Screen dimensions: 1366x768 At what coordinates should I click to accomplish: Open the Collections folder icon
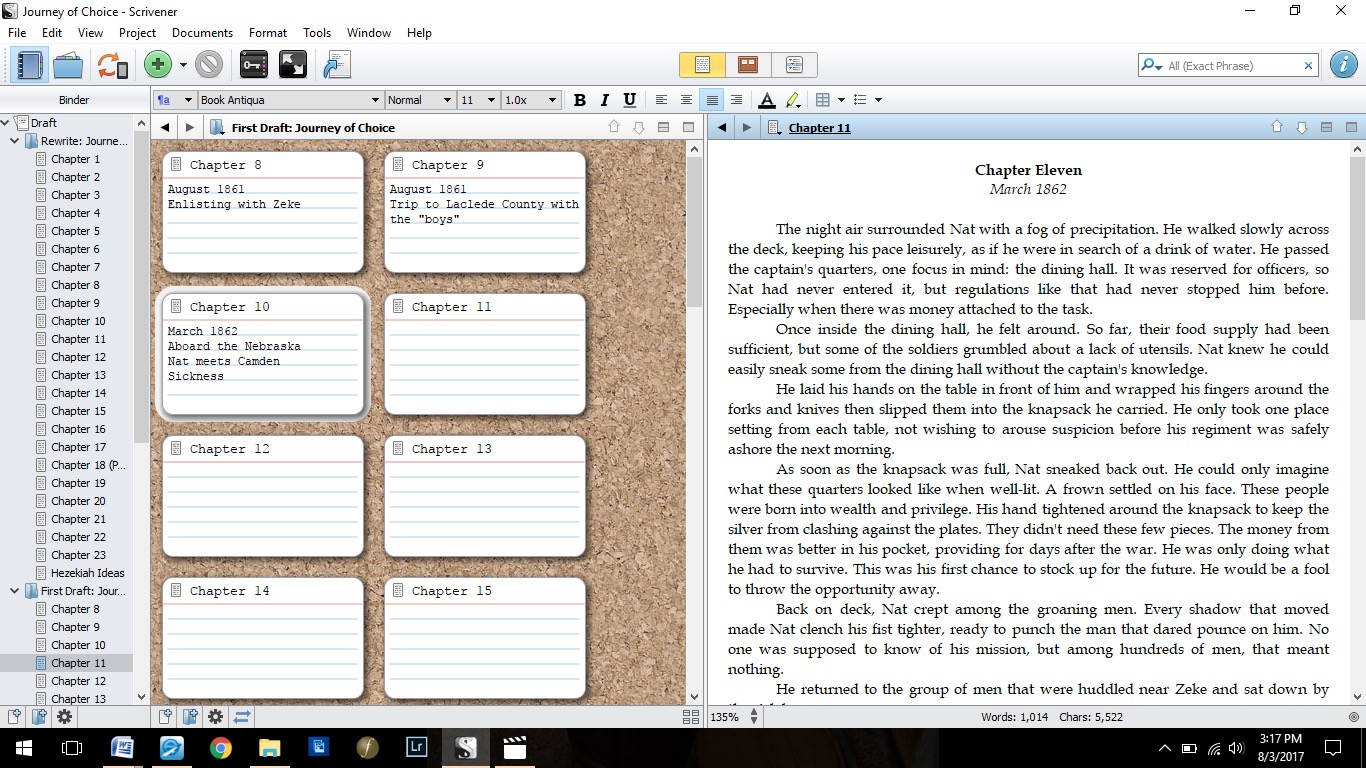[x=68, y=66]
